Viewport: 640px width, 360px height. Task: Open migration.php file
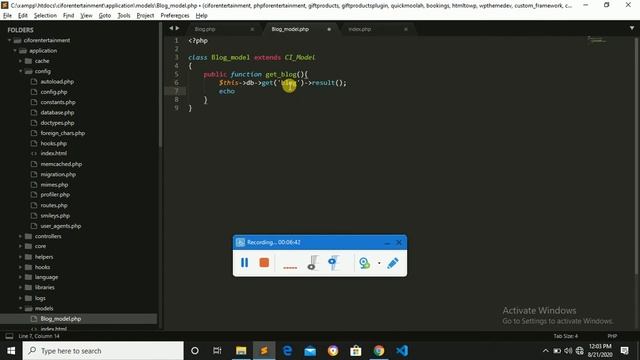coord(58,174)
